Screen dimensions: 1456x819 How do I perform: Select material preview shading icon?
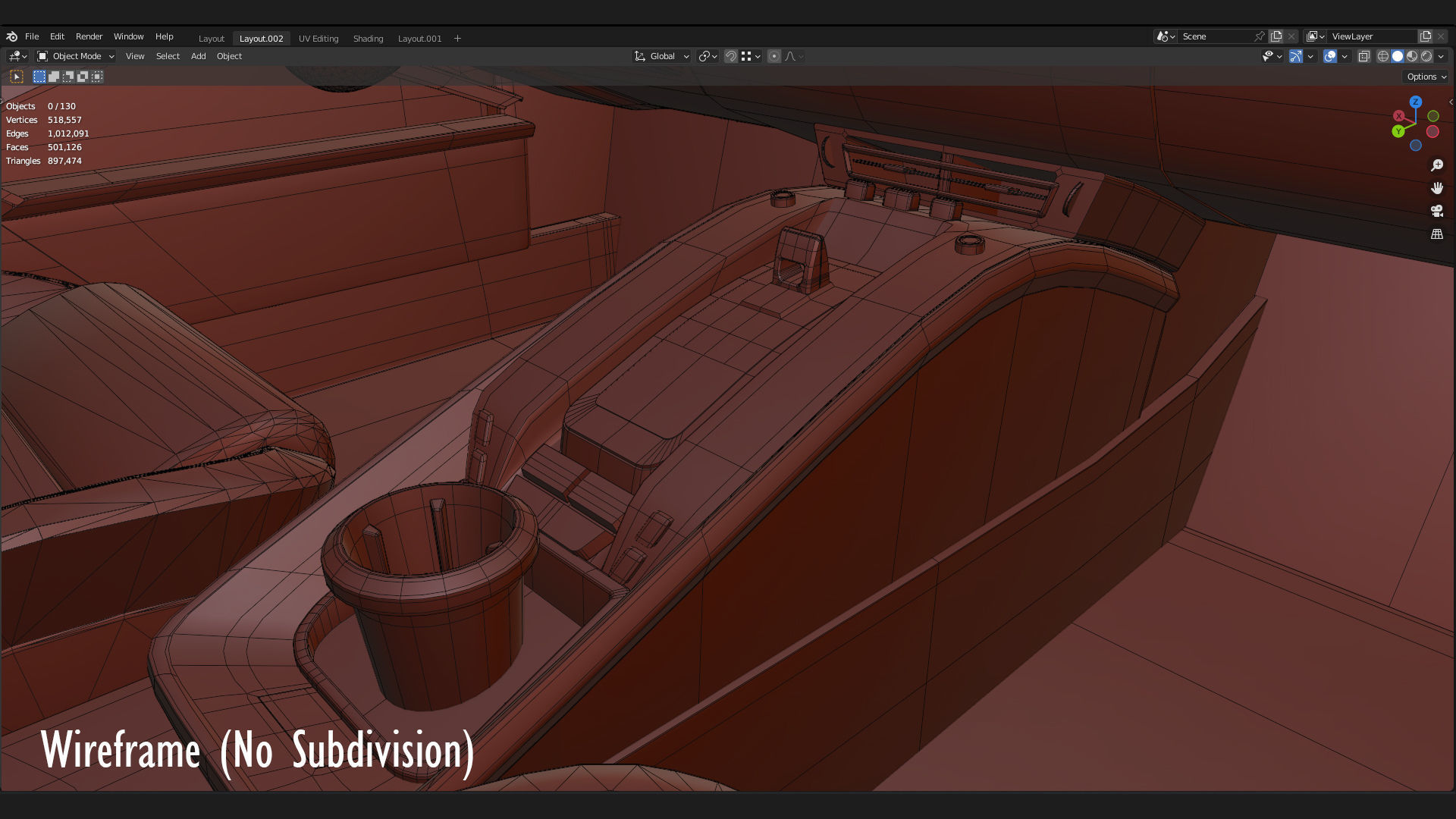click(1412, 56)
